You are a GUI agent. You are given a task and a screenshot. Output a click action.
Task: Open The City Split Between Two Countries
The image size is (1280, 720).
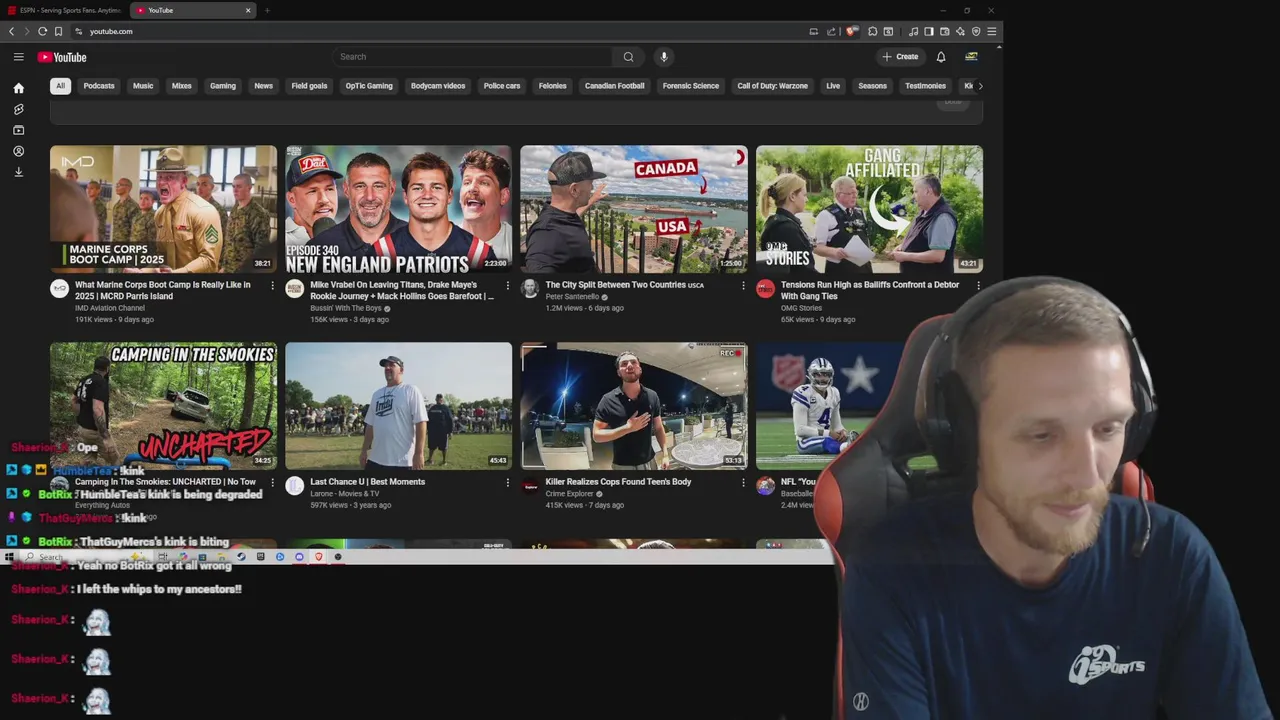624,285
